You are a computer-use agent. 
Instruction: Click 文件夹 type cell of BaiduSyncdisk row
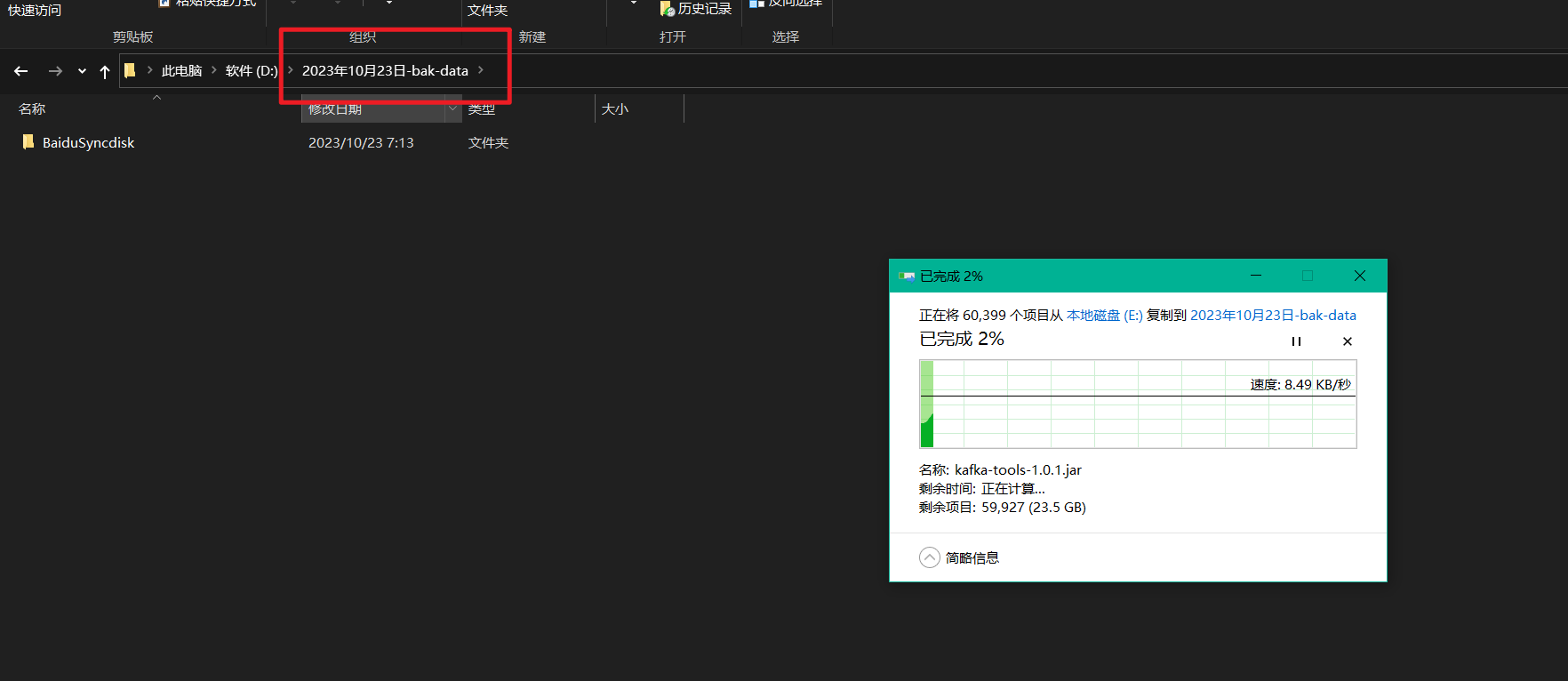(488, 142)
